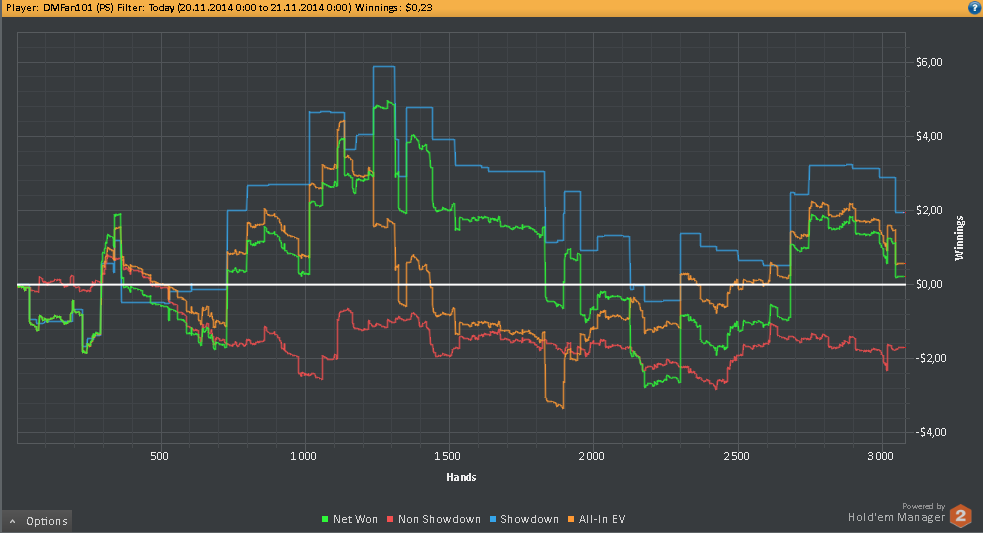Image resolution: width=983 pixels, height=533 pixels.
Task: Click the -$4,00 axis label
Action: [929, 432]
